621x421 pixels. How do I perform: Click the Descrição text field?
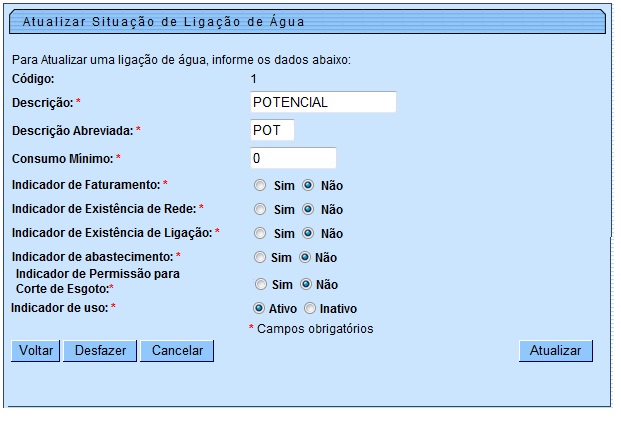[x=323, y=102]
